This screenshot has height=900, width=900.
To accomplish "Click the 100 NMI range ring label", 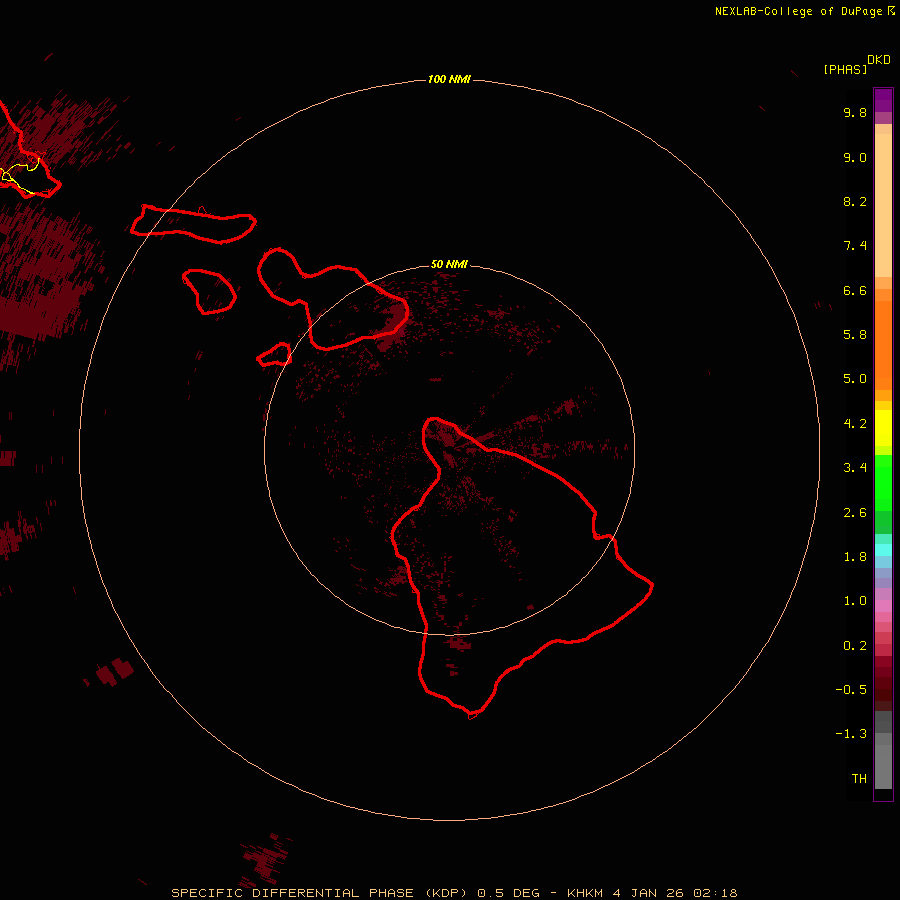I will (x=449, y=79).
